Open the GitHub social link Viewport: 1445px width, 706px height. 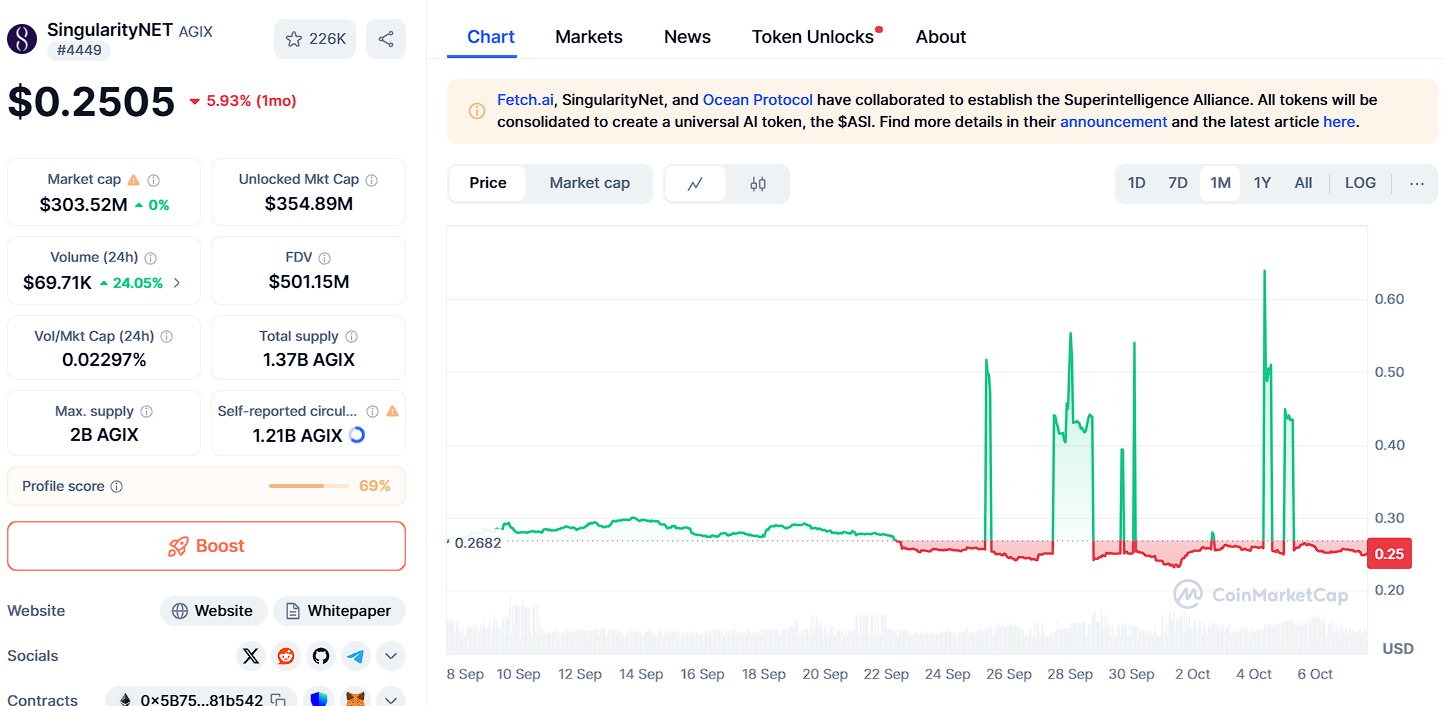pyautogui.click(x=321, y=656)
